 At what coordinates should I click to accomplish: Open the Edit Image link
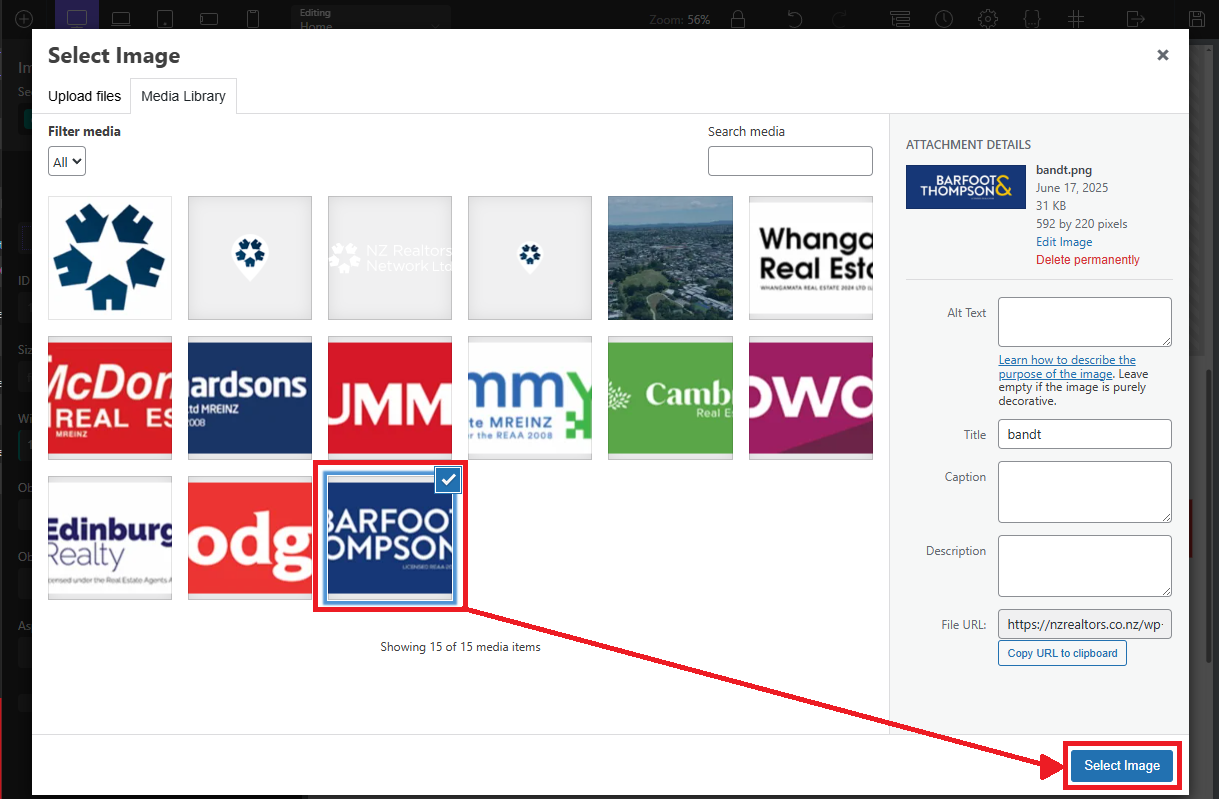[1064, 242]
